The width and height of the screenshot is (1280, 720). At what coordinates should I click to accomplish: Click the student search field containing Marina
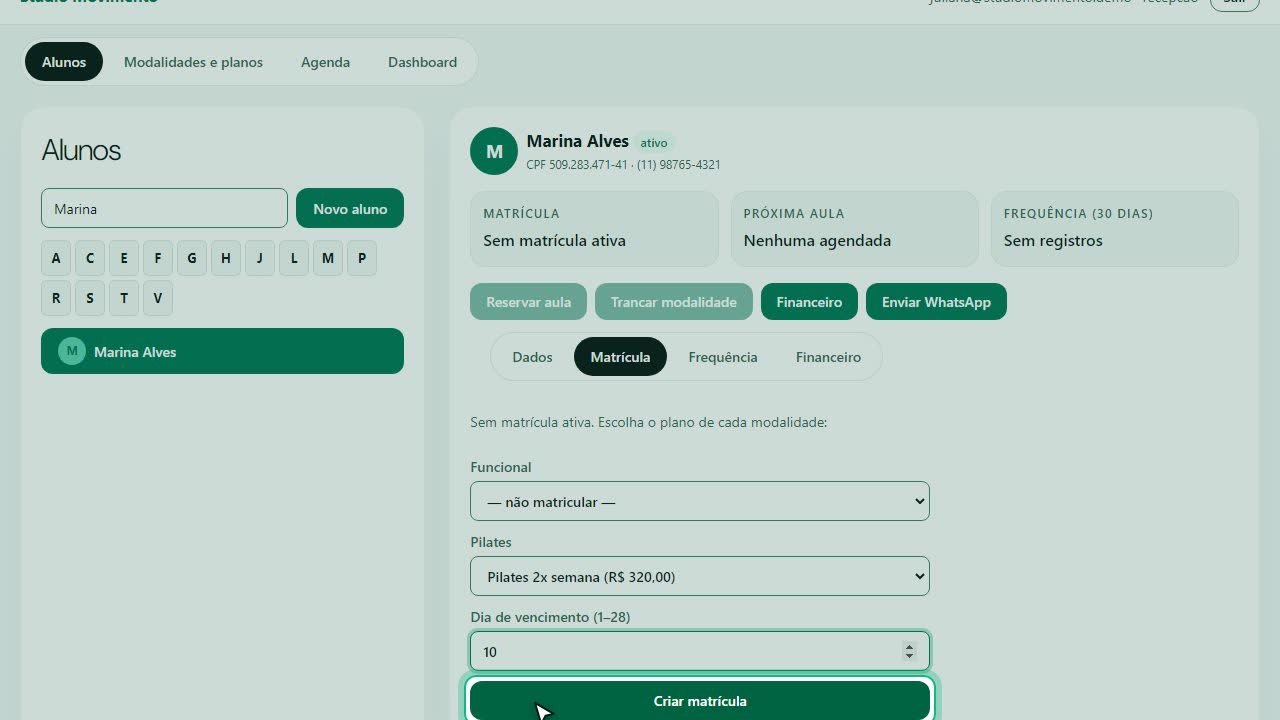[164, 209]
